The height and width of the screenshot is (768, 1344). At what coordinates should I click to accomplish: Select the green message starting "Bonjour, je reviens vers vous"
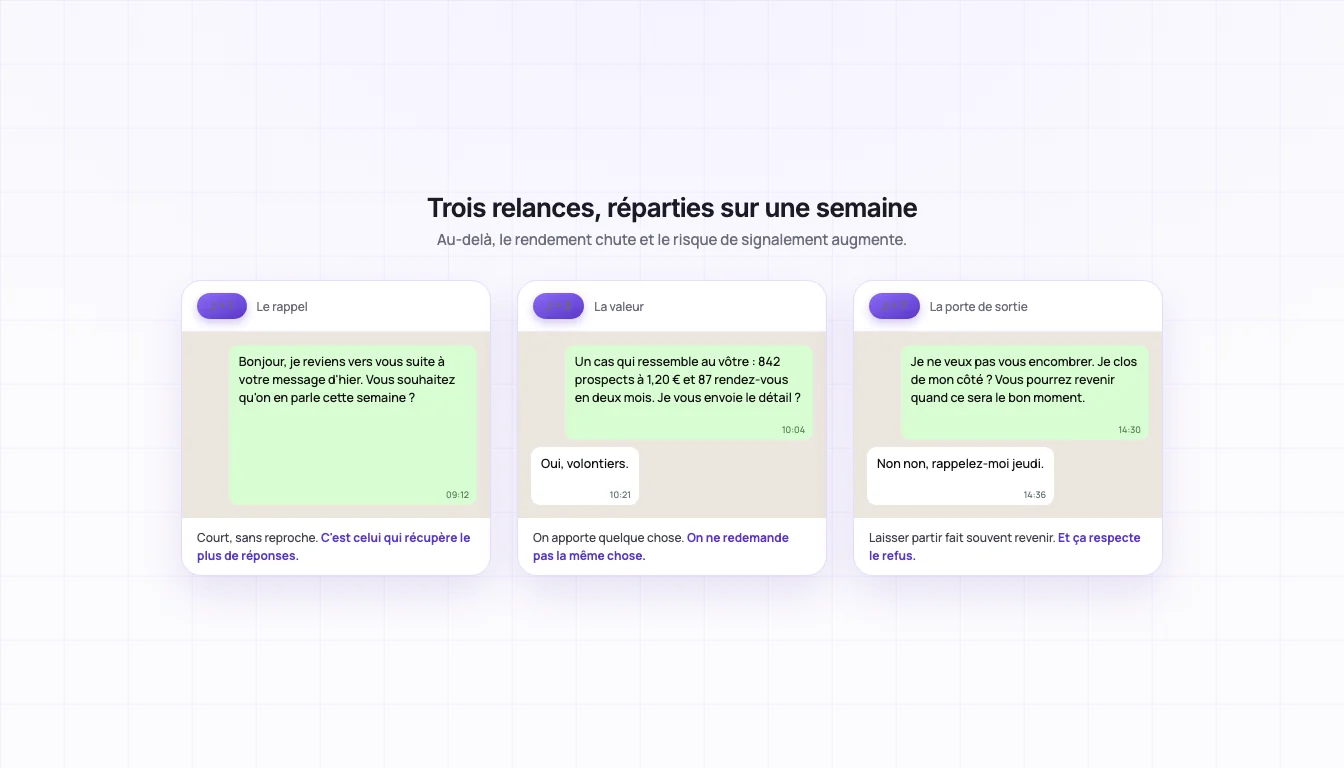click(353, 425)
